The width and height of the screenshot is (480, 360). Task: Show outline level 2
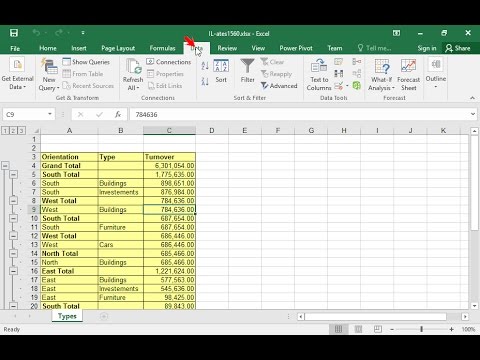pos(13,130)
